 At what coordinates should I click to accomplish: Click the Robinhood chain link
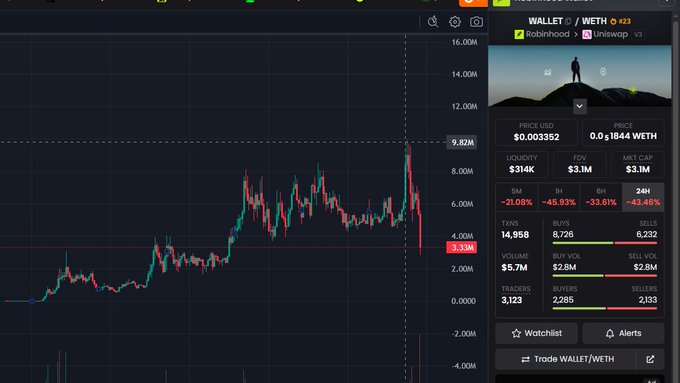[547, 34]
